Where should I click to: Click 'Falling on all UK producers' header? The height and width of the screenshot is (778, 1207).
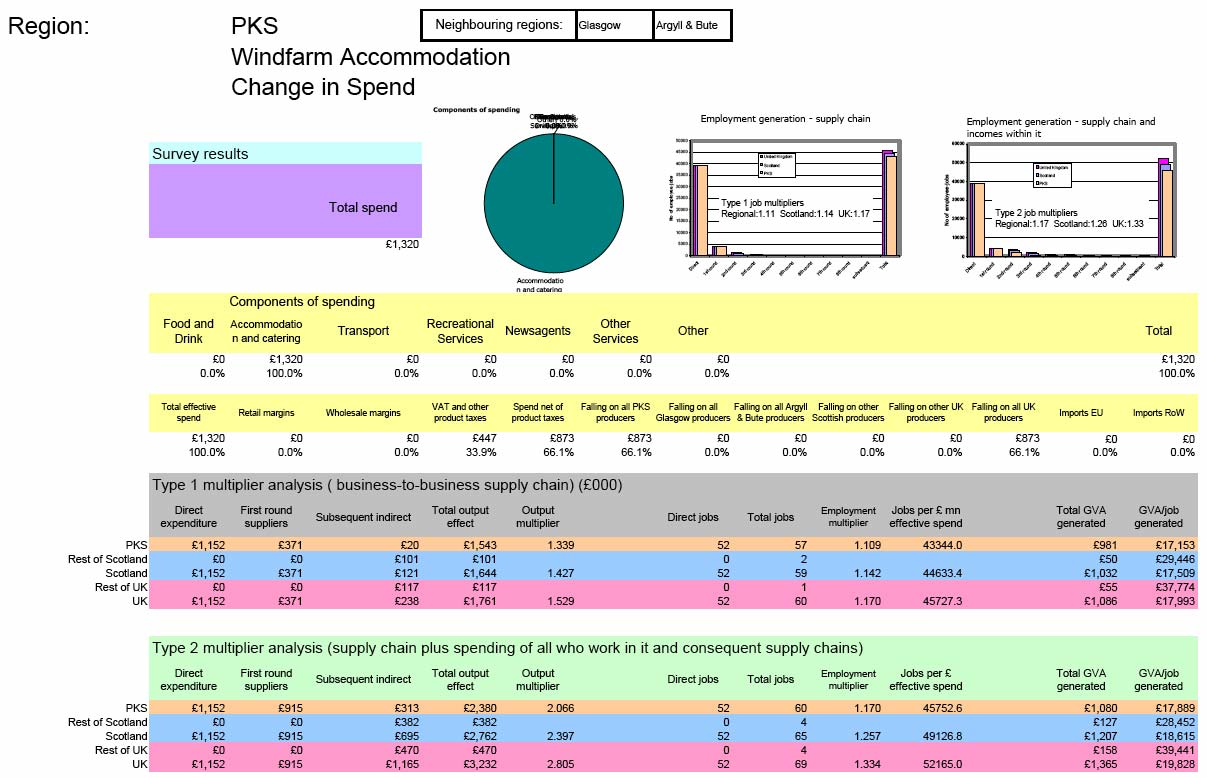click(1004, 412)
